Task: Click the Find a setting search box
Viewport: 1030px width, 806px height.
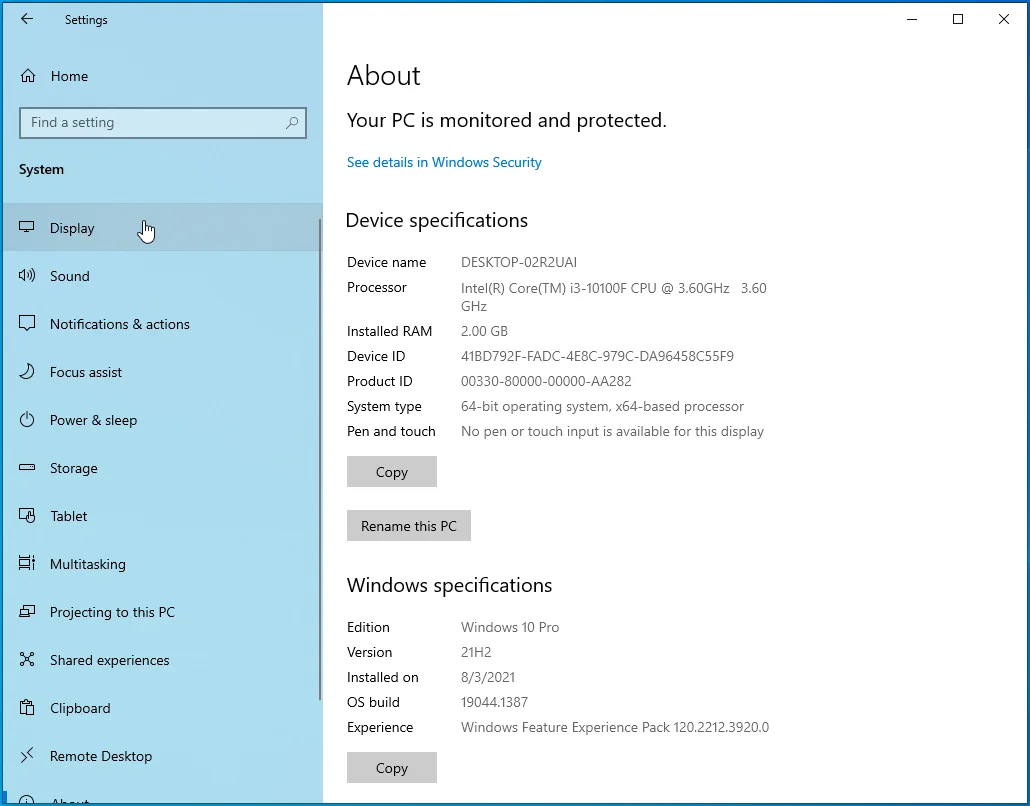Action: click(163, 123)
